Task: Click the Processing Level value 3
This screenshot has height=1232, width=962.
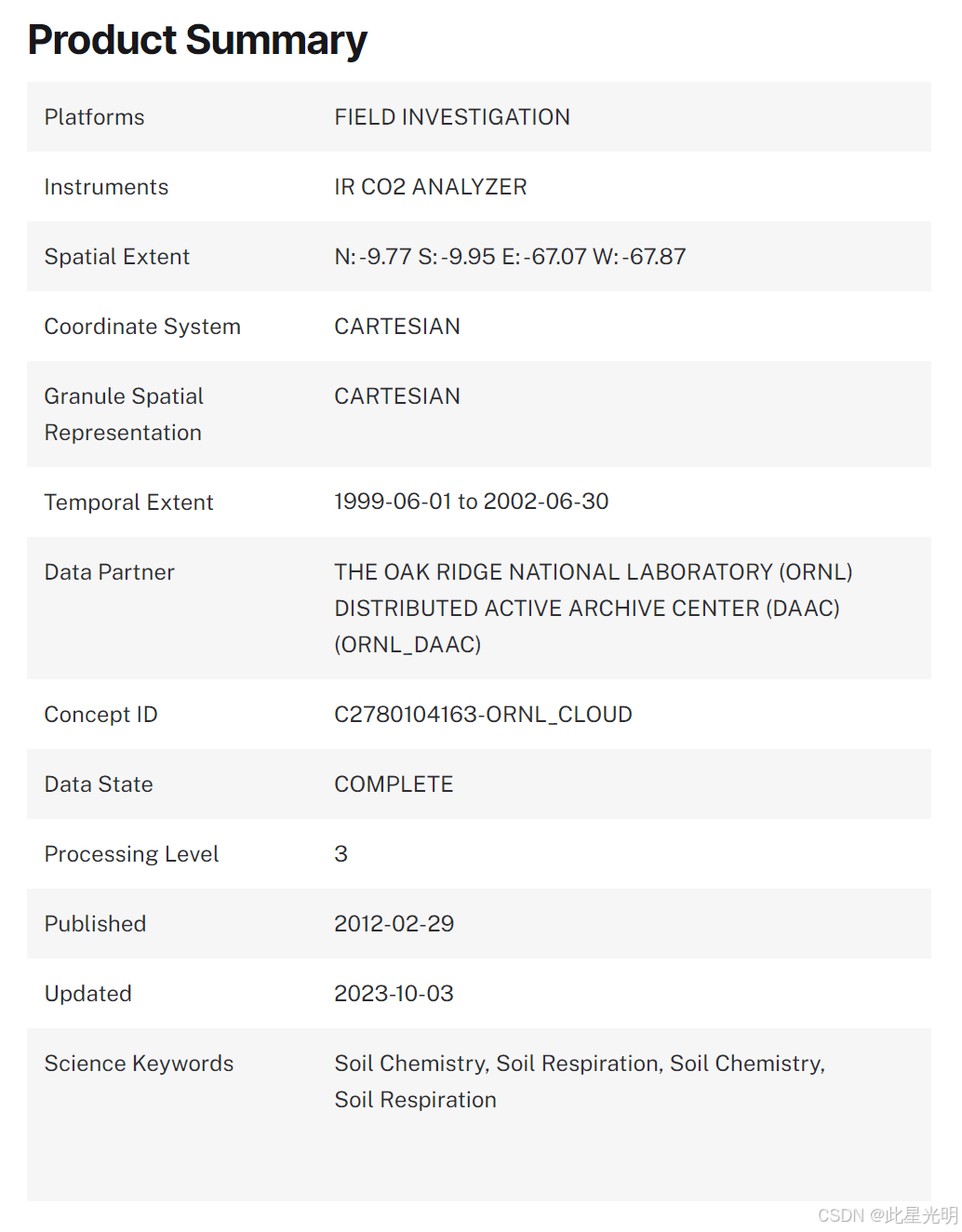Action: coord(341,854)
